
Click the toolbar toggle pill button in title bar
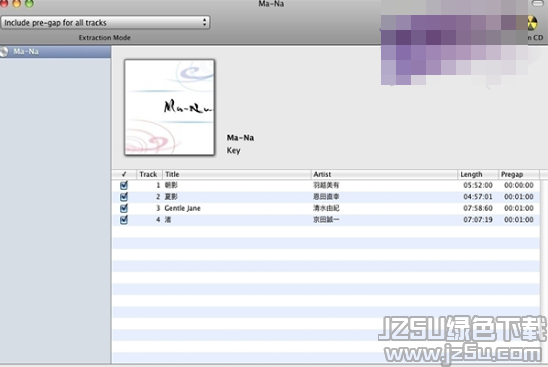click(x=538, y=3)
